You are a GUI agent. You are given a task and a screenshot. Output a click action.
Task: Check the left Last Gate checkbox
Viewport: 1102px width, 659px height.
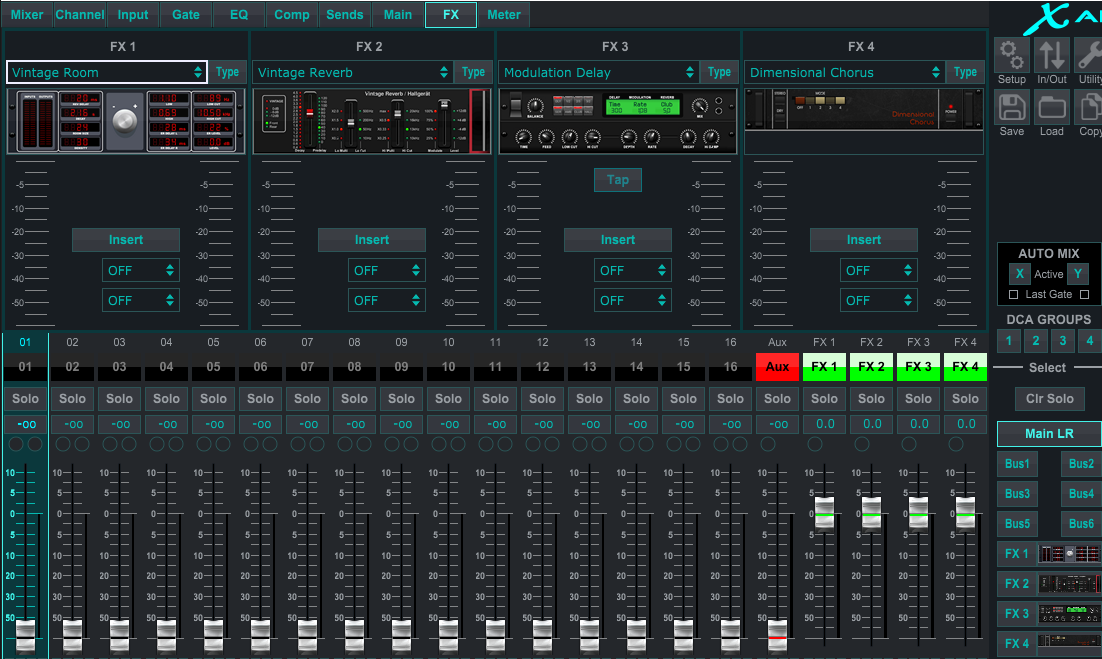[x=1013, y=294]
